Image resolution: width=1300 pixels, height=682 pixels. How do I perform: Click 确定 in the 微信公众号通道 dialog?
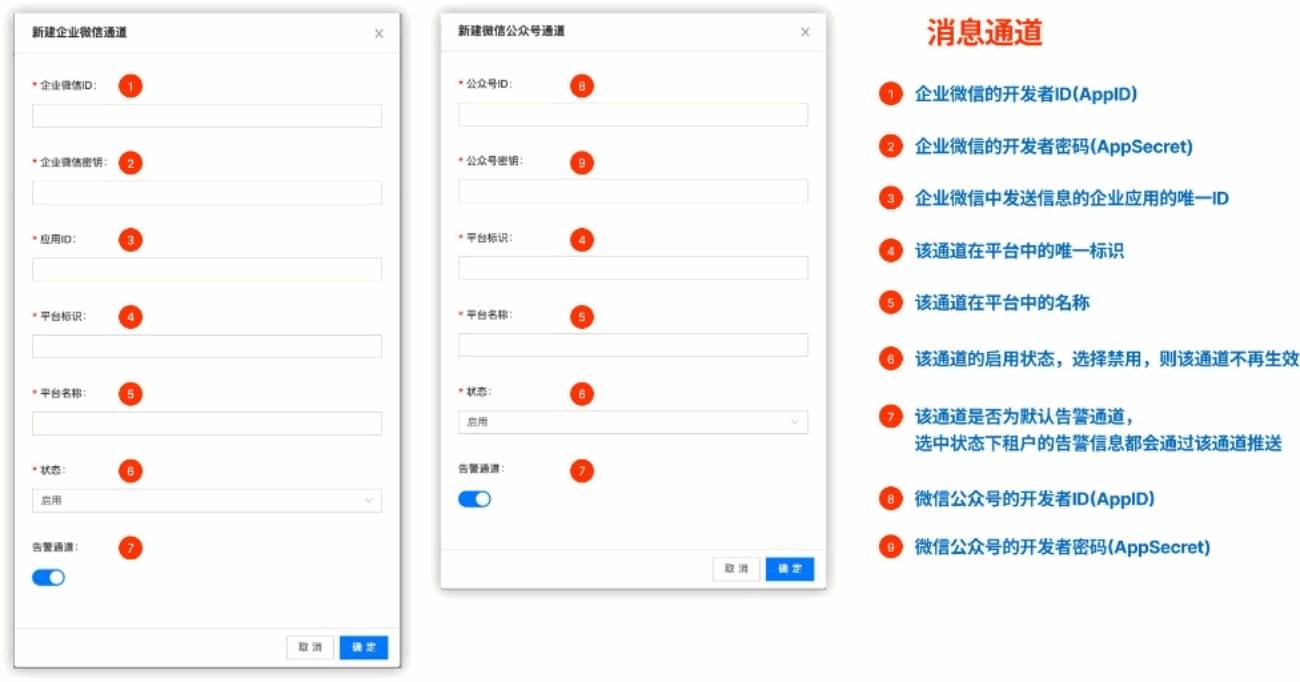coord(790,568)
